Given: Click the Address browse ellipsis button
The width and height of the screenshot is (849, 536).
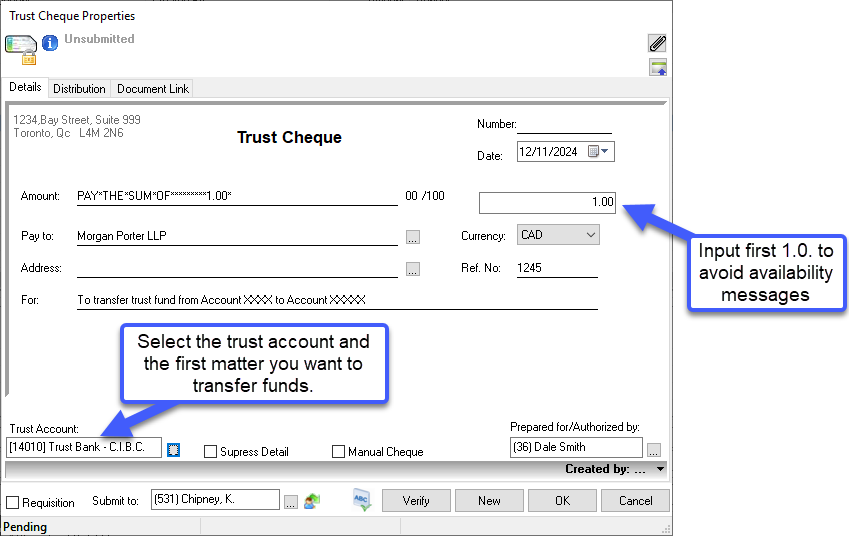Looking at the screenshot, I should 413,269.
